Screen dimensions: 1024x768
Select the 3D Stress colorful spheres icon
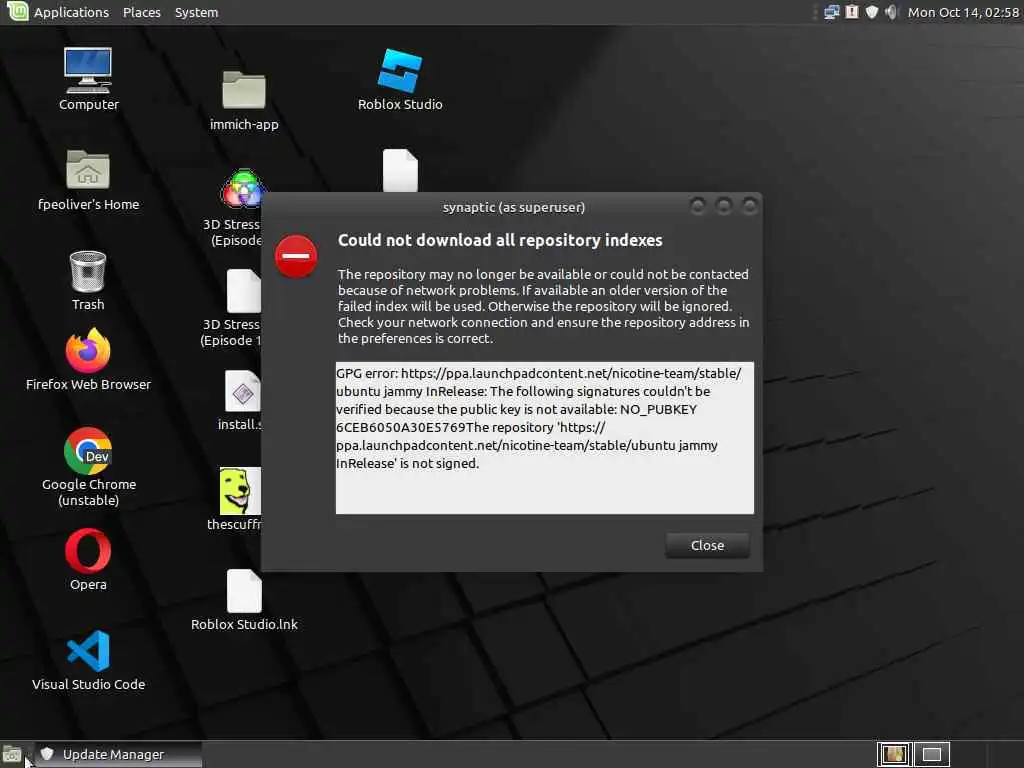click(x=242, y=189)
